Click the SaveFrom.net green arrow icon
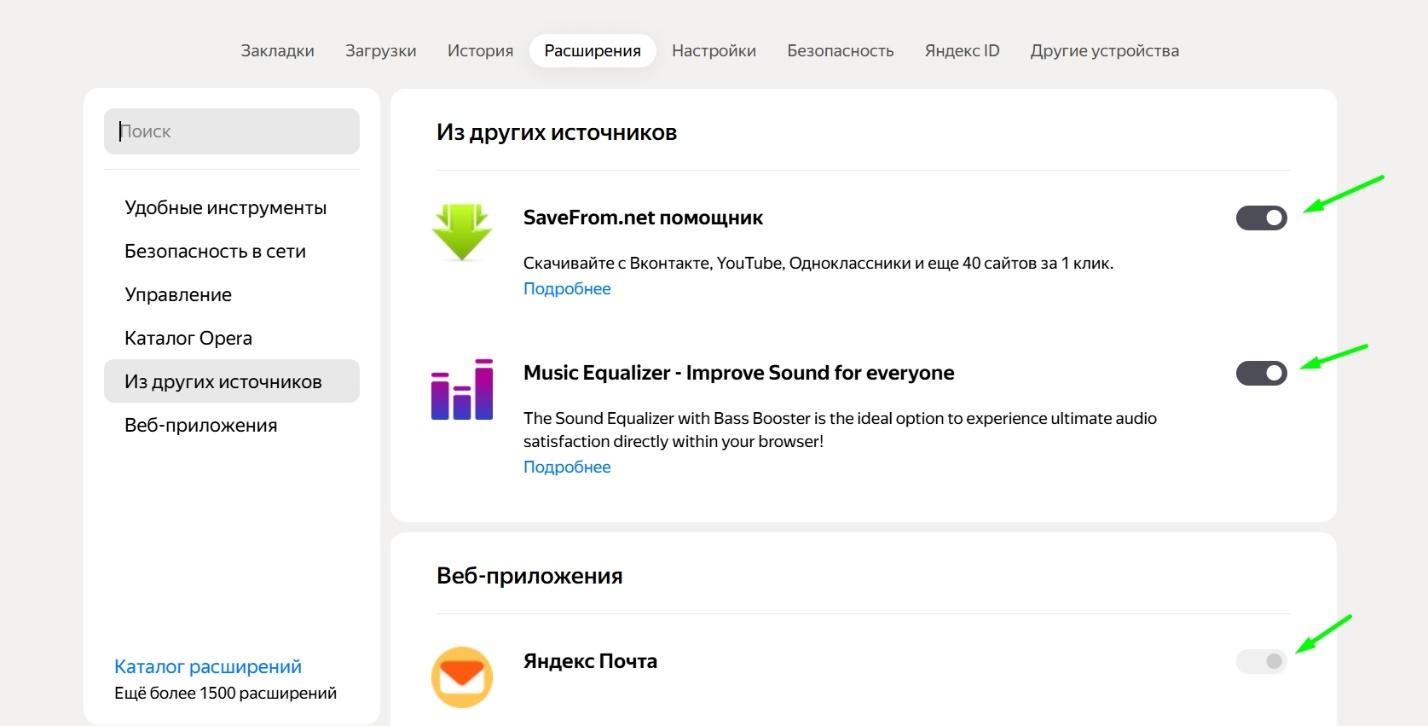The width and height of the screenshot is (1428, 726). (x=462, y=232)
